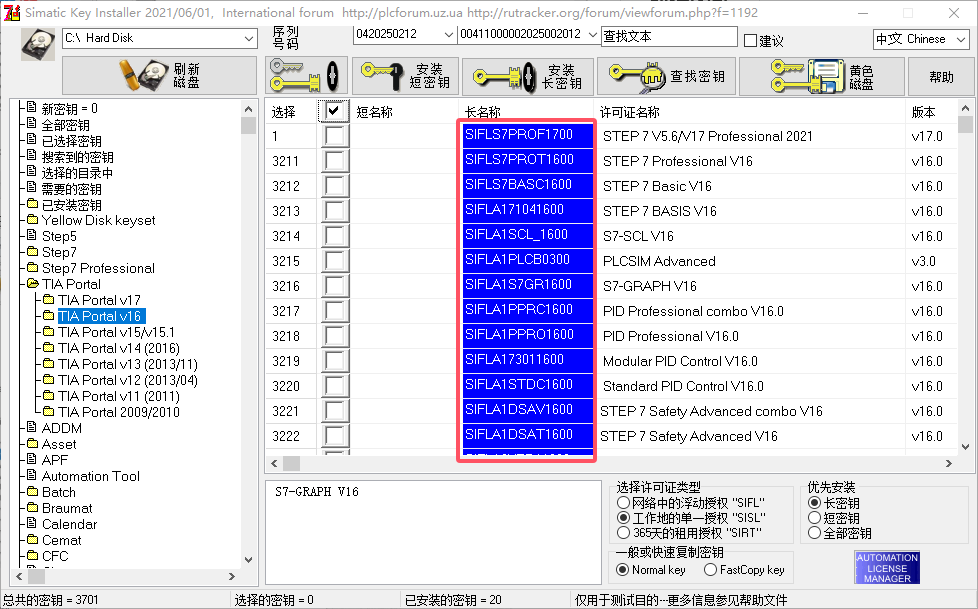Viewport: 978px width, 609px height.
Task: Select TIA Portal v15/v15.1 folder
Action: click(x=117, y=332)
